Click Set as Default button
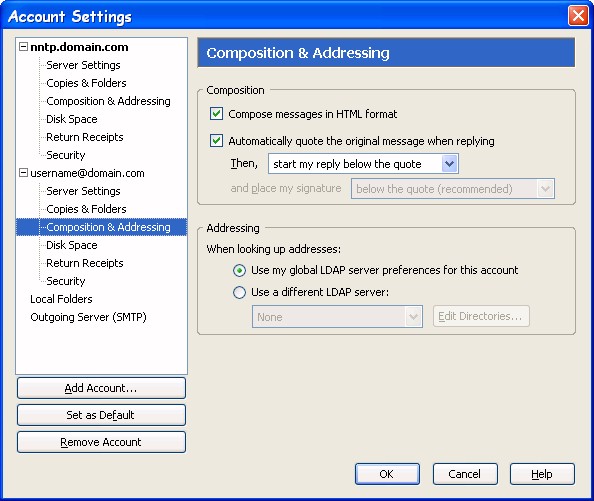 101,415
